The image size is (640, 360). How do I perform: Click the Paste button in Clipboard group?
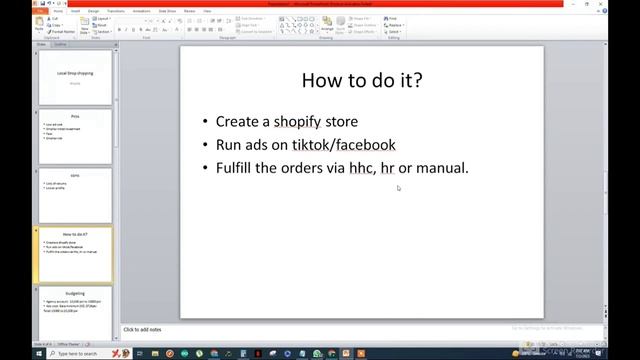39,24
